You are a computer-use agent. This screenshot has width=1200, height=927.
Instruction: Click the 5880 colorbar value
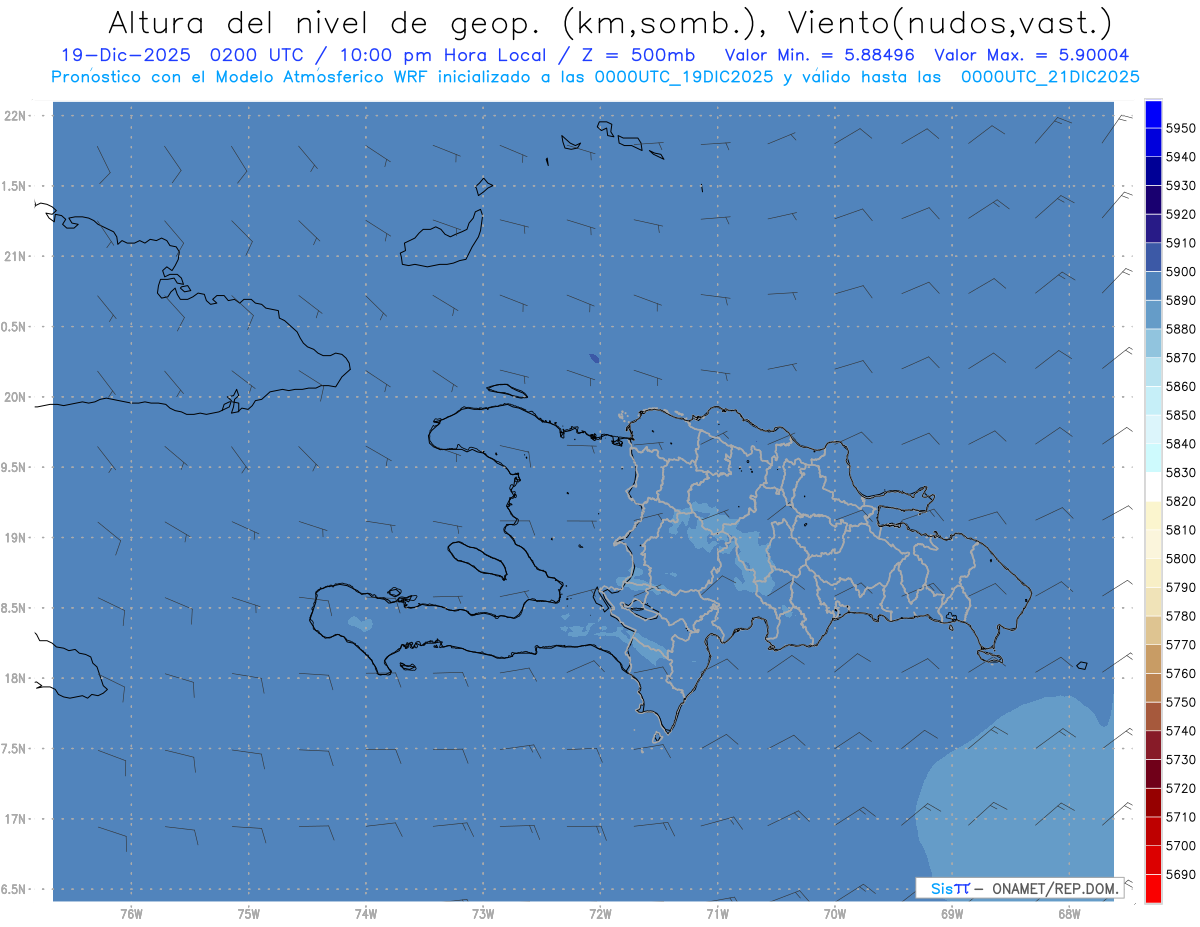(x=1180, y=329)
